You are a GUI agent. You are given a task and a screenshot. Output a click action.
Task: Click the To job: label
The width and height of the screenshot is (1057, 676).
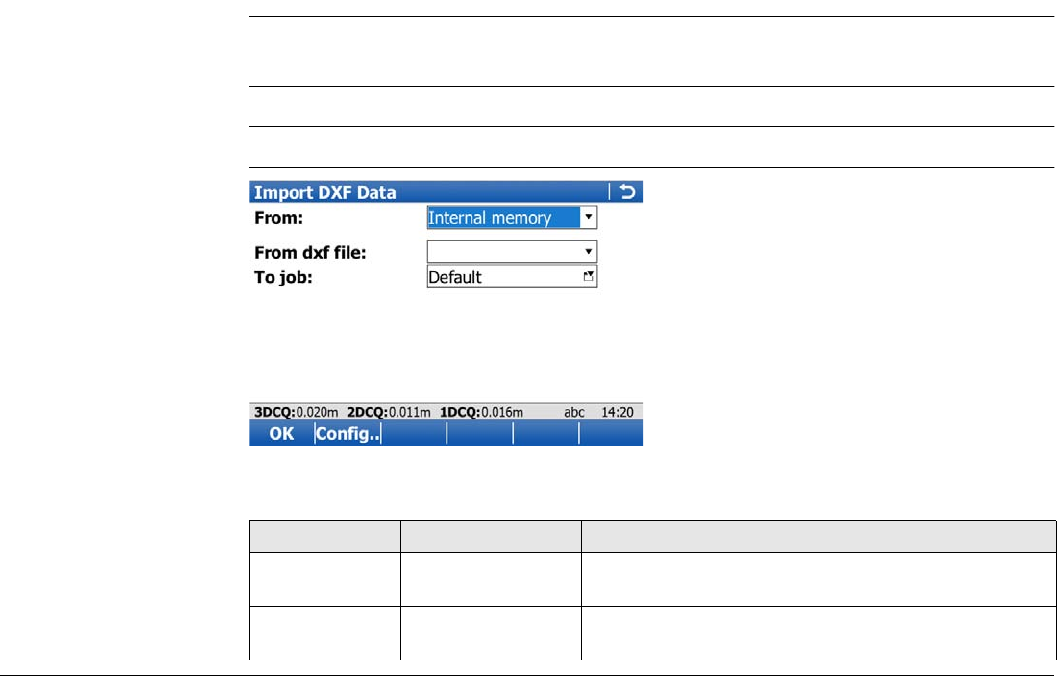tap(283, 277)
